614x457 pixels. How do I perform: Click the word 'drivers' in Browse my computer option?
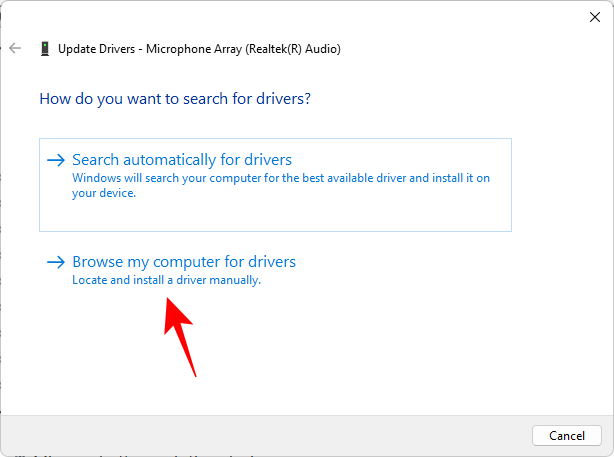click(x=270, y=262)
